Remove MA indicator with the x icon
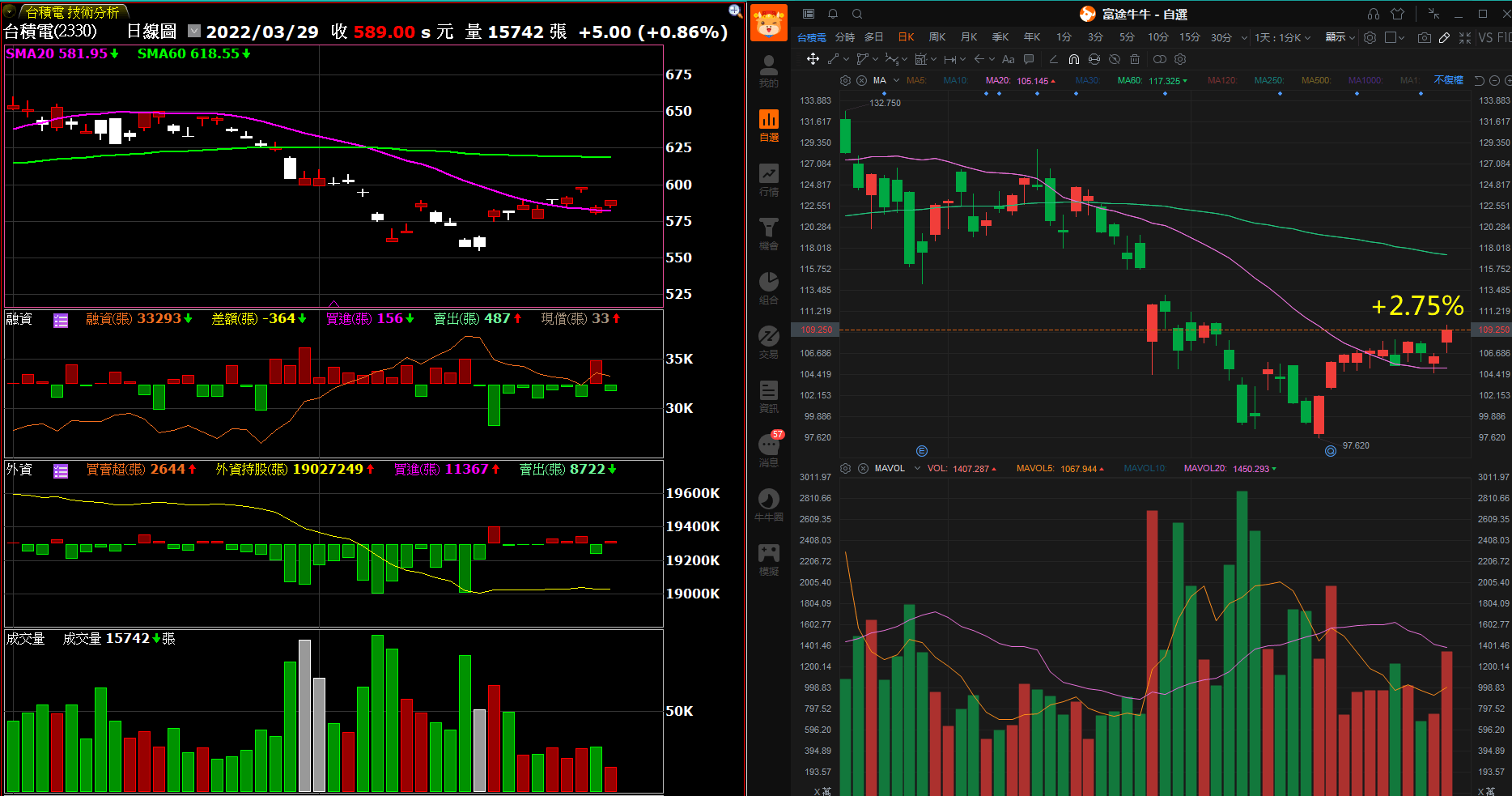 861,80
